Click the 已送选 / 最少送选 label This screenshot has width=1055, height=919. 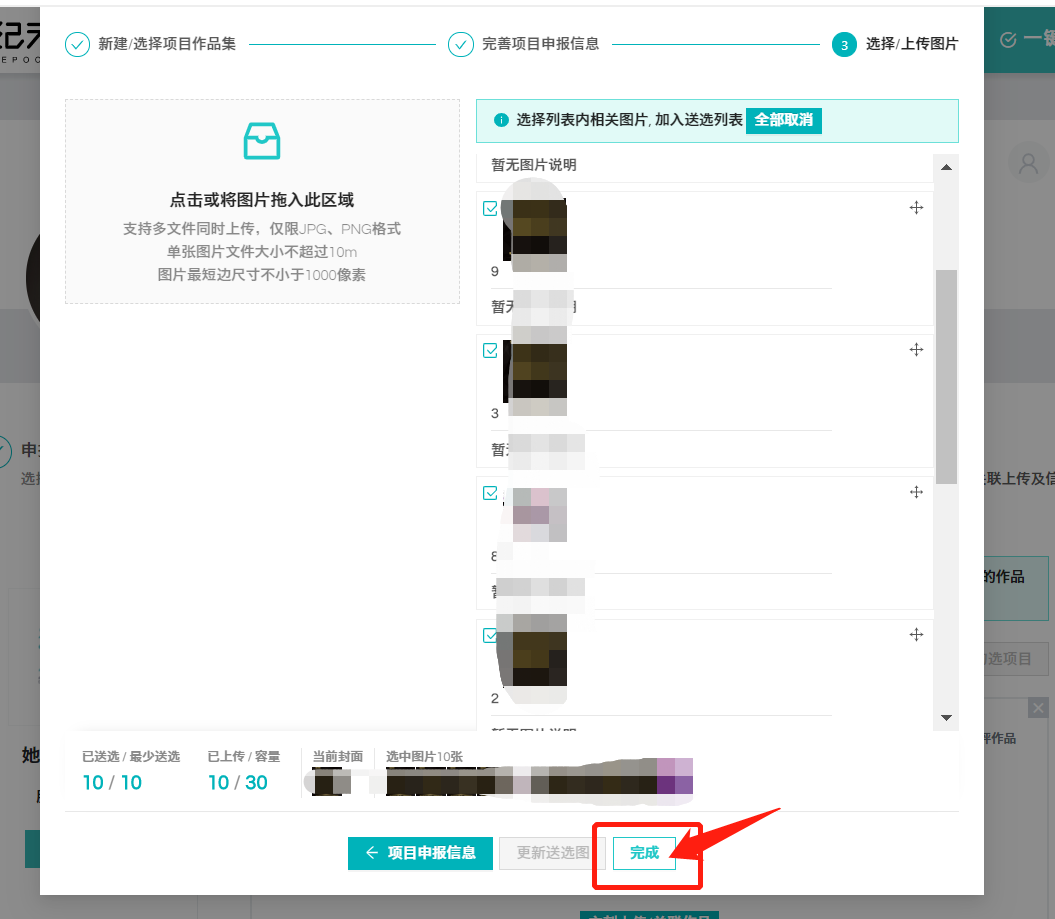click(x=131, y=757)
